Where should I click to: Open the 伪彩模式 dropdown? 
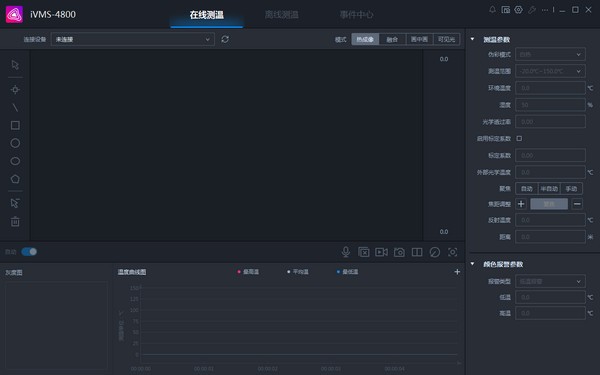[550, 54]
